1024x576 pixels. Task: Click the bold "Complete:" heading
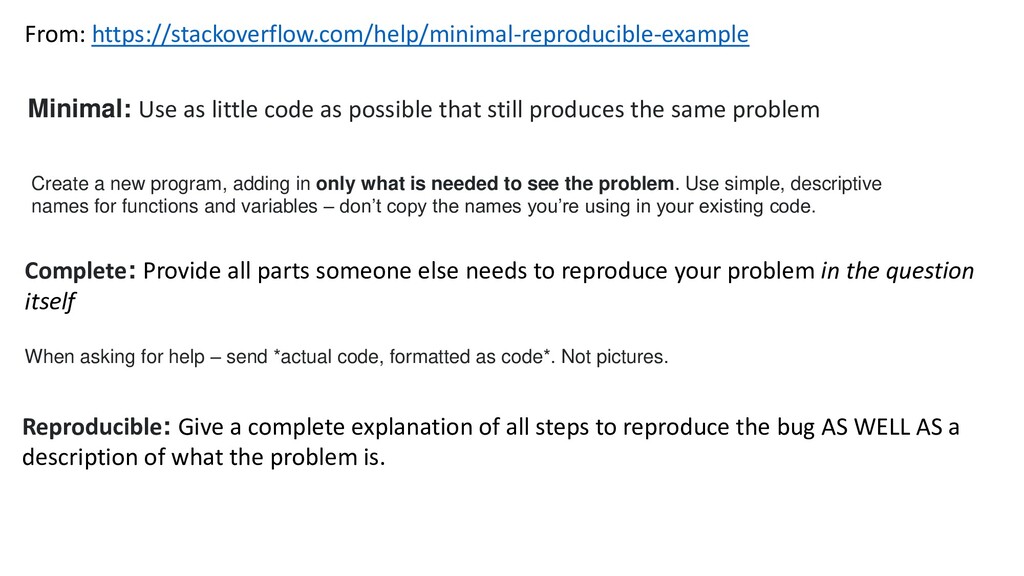click(80, 270)
